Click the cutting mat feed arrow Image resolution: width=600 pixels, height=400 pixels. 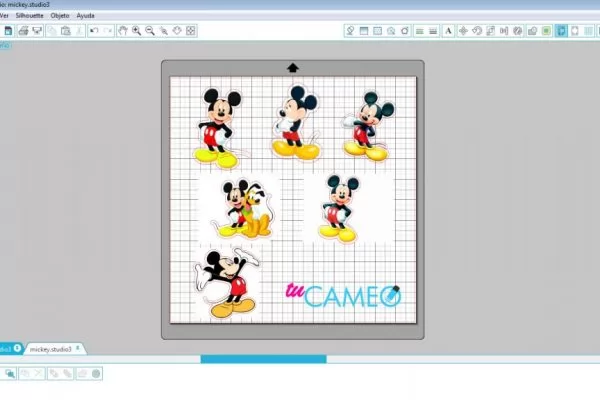pos(293,68)
